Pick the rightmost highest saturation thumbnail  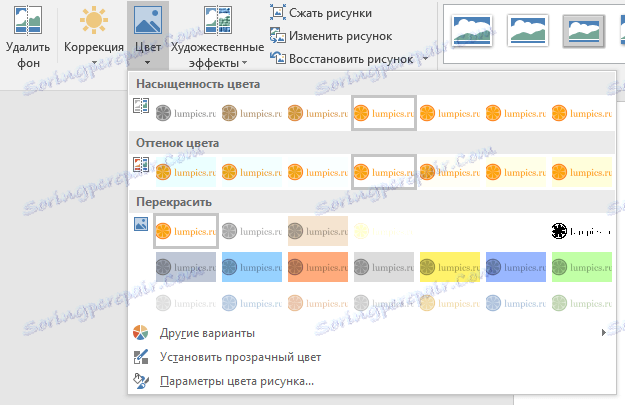coord(582,113)
